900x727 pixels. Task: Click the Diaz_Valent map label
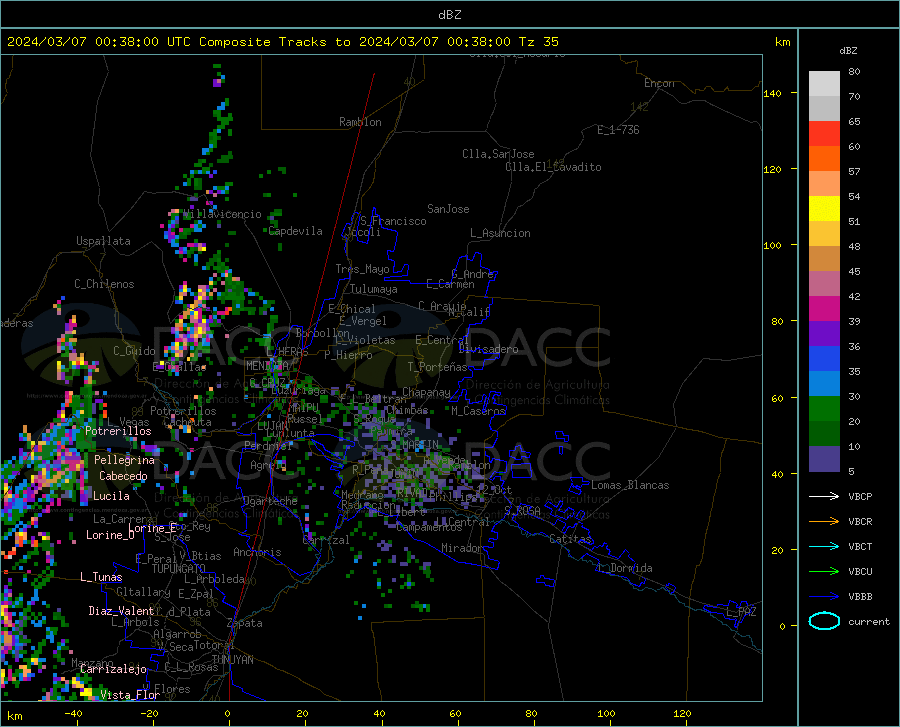click(121, 611)
